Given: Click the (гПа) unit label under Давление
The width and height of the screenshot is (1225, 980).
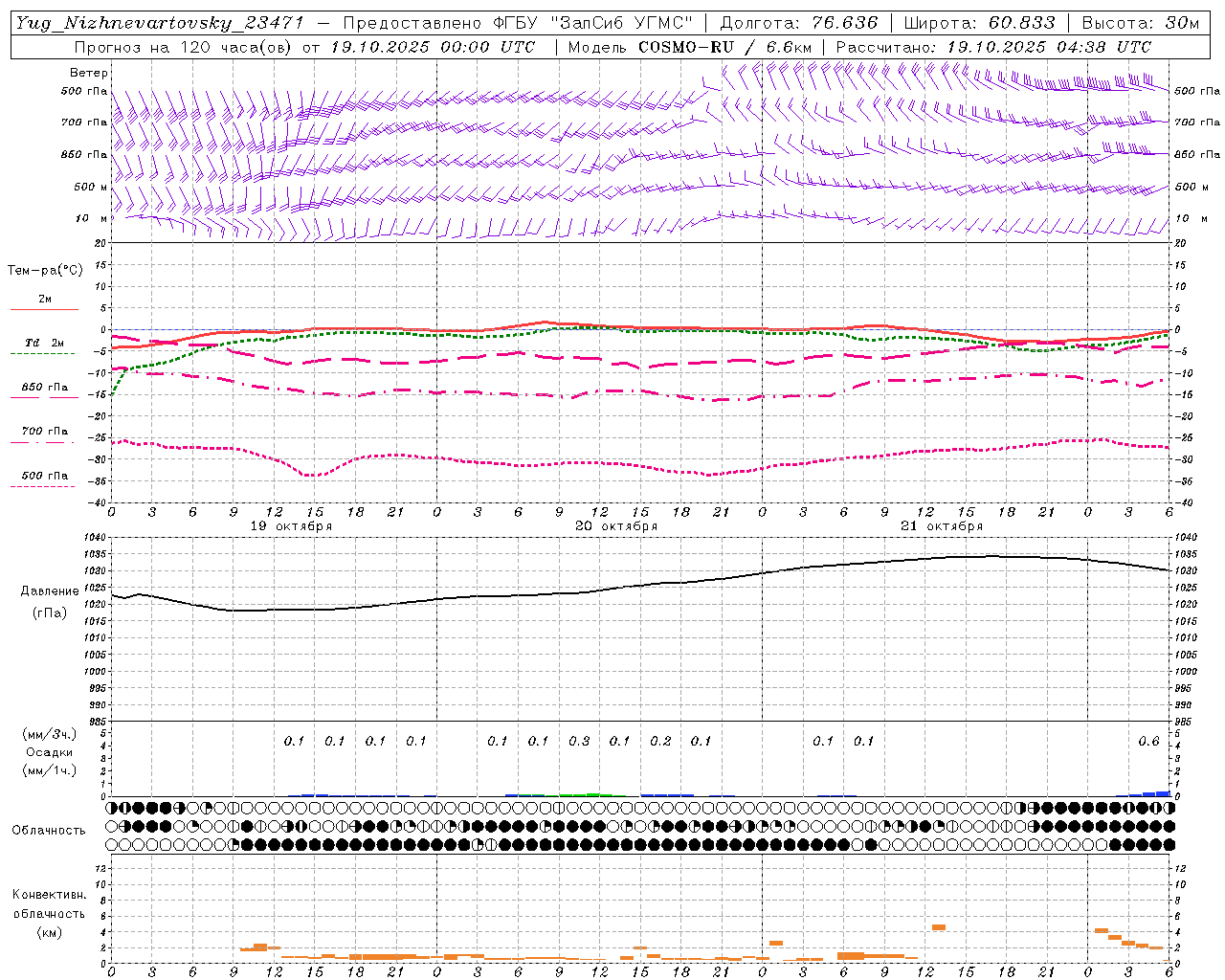Looking at the screenshot, I should click(48, 612).
